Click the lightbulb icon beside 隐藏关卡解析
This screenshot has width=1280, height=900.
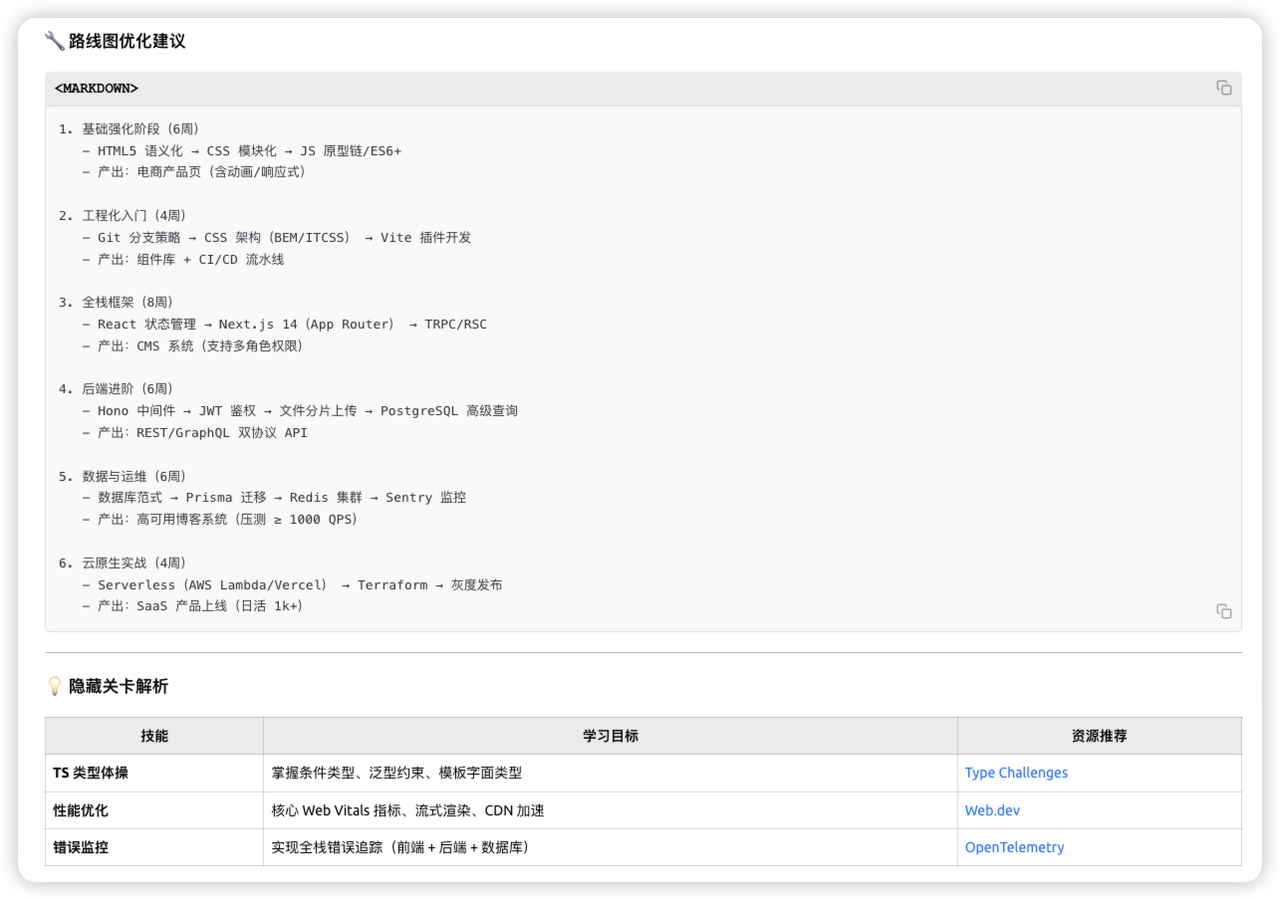tap(55, 686)
